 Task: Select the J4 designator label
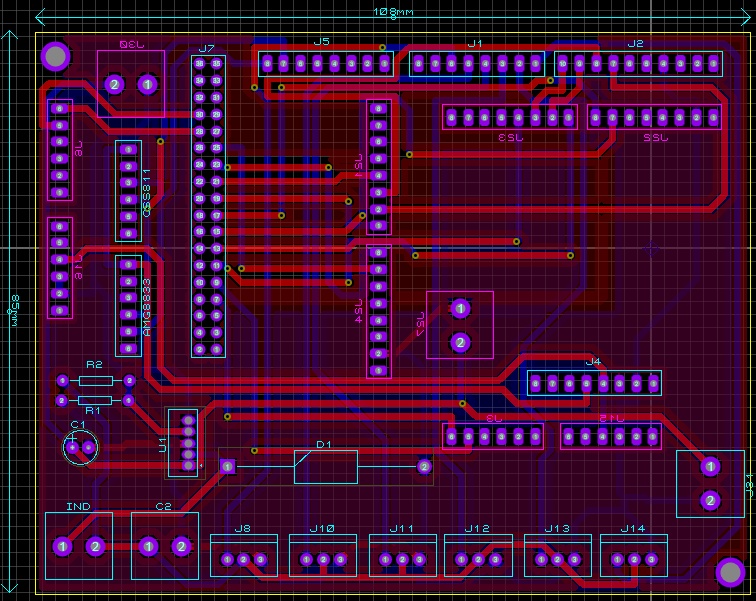593,362
